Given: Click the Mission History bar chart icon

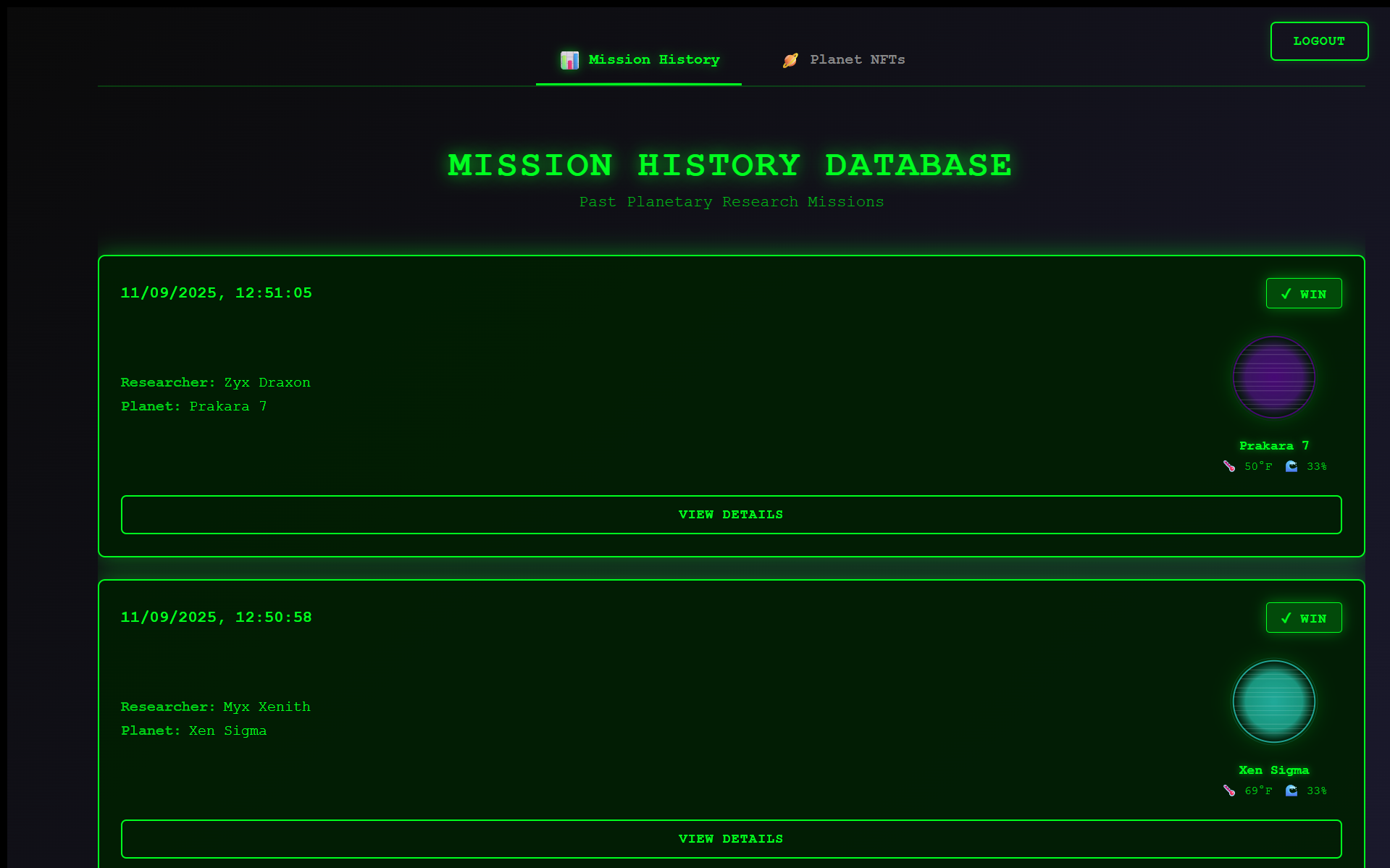Looking at the screenshot, I should (569, 60).
